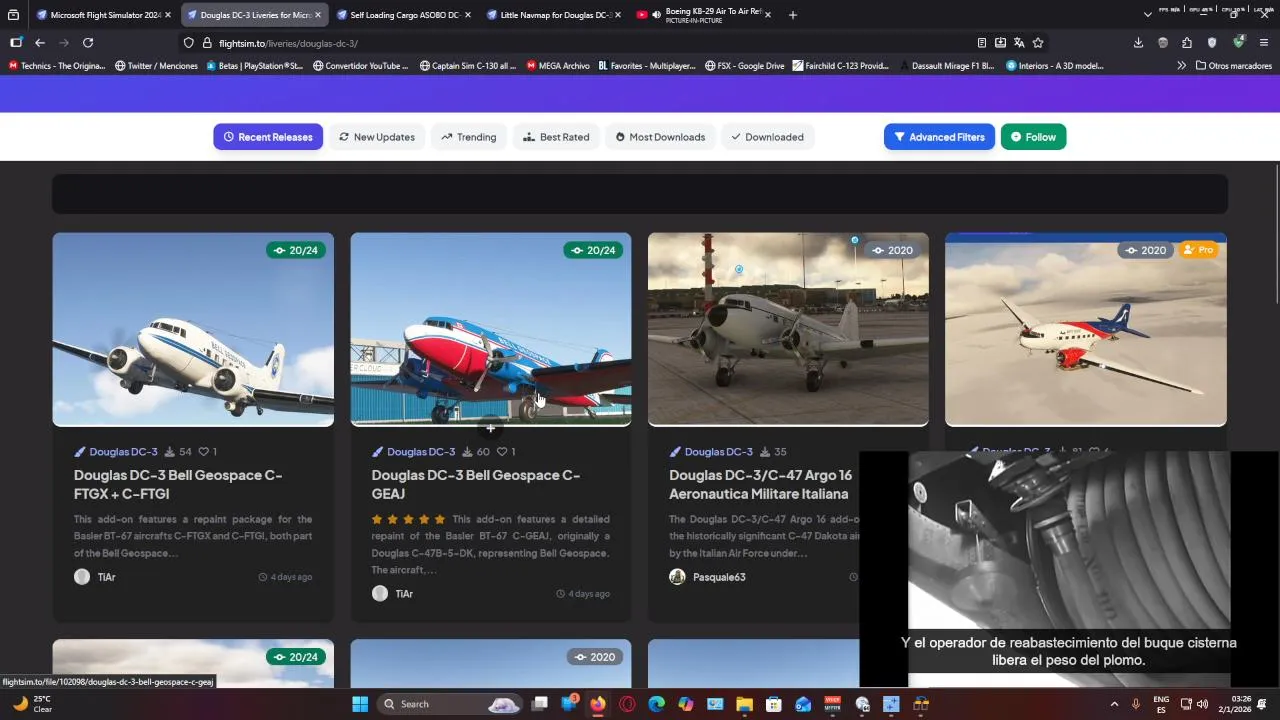This screenshot has width=1280, height=720.
Task: Select the Best Rated sorting tab
Action: pos(556,137)
